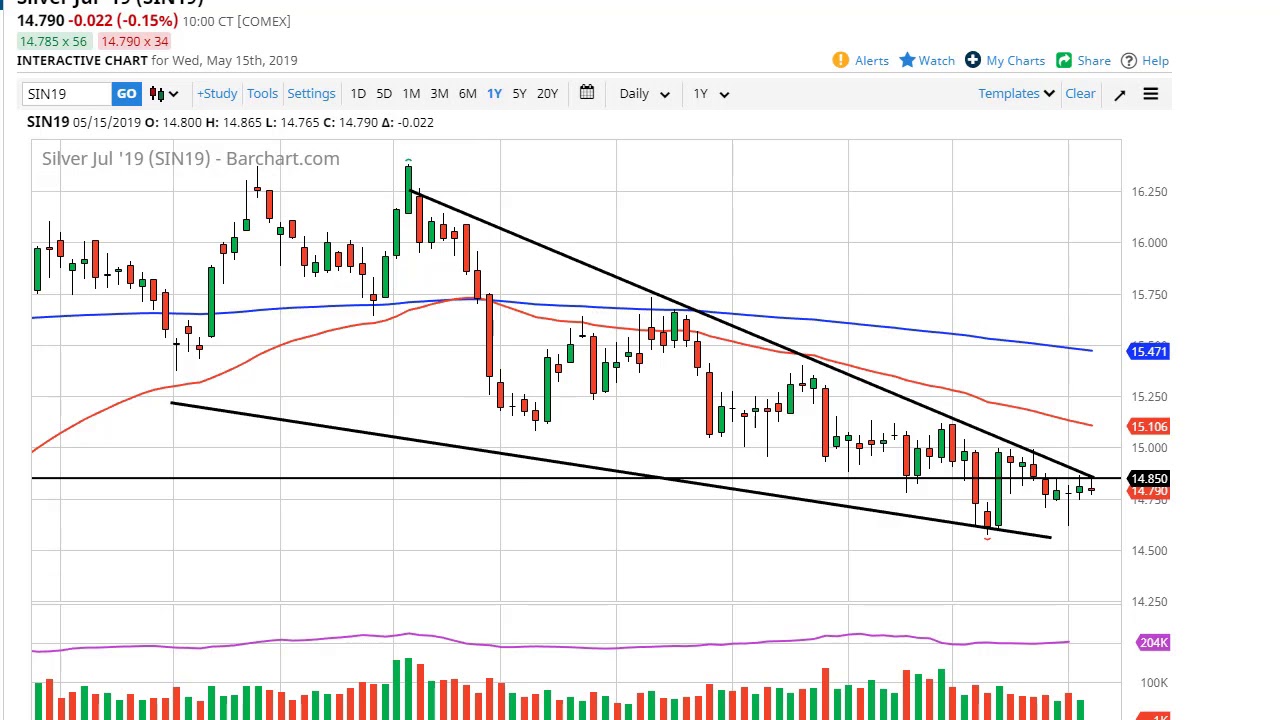This screenshot has height=720, width=1280.
Task: Click the Watch star icon
Action: (907, 60)
